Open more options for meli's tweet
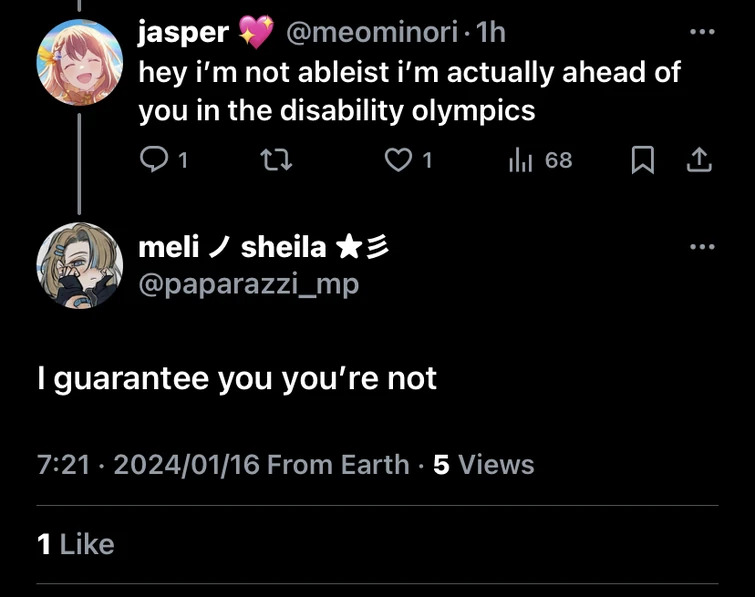Image resolution: width=755 pixels, height=597 pixels. coord(702,246)
